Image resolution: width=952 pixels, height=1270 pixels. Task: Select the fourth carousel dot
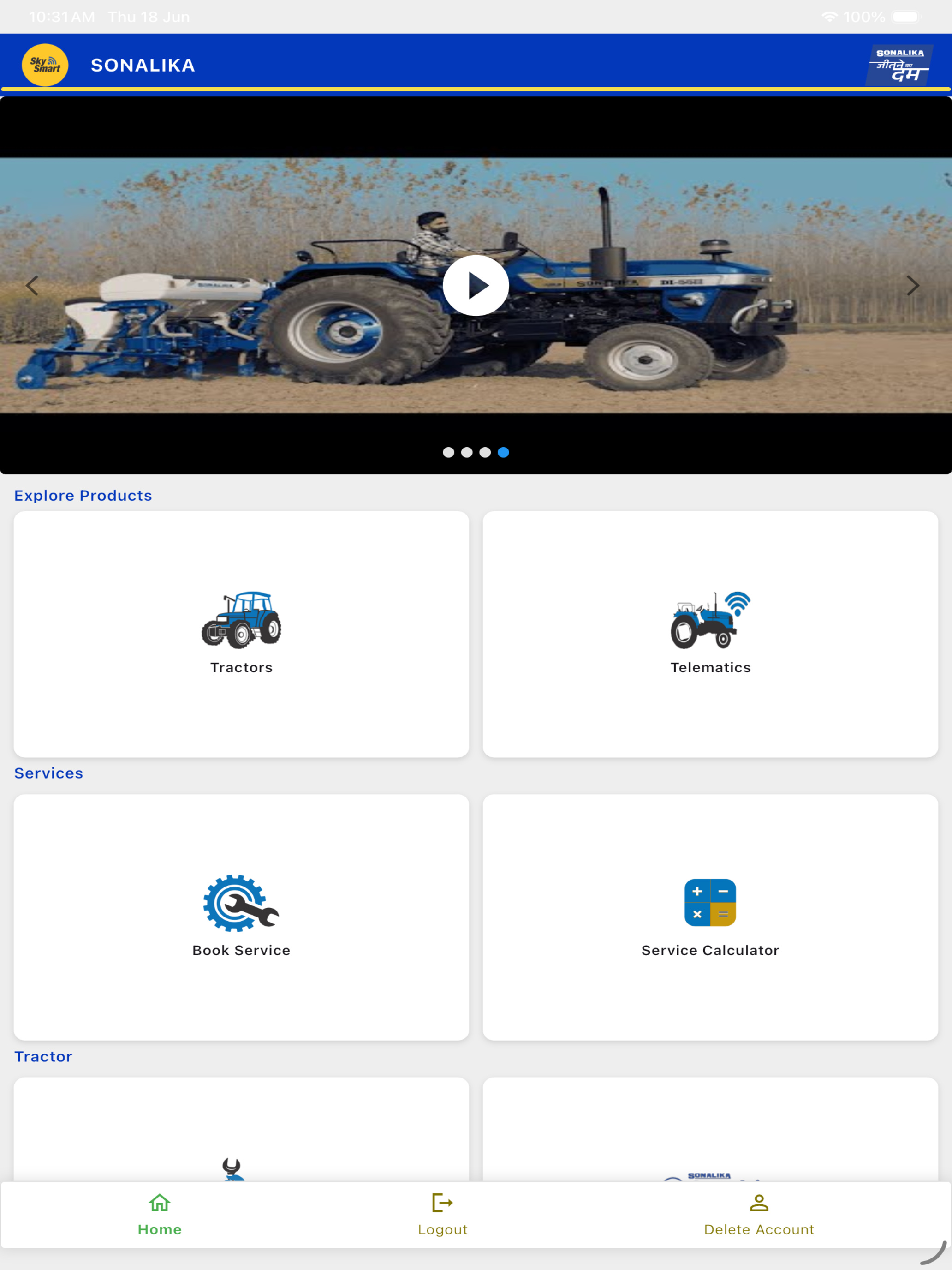503,452
